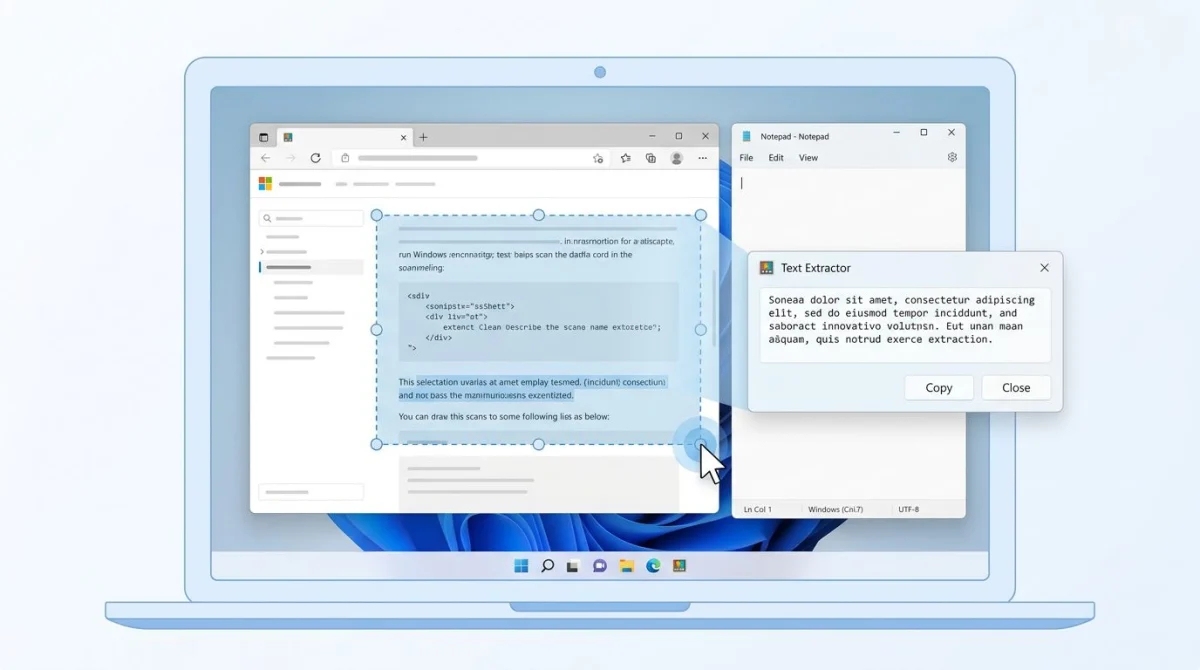Click the Text Extractor app icon
Image resolution: width=1200 pixels, height=670 pixels.
[x=767, y=268]
